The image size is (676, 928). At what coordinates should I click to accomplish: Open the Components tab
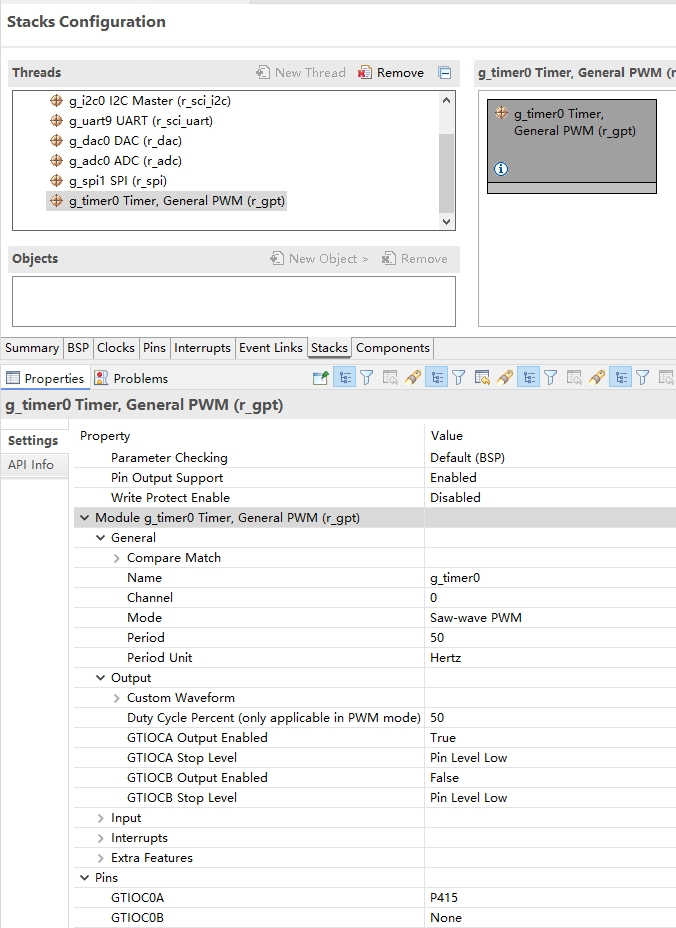[x=392, y=348]
